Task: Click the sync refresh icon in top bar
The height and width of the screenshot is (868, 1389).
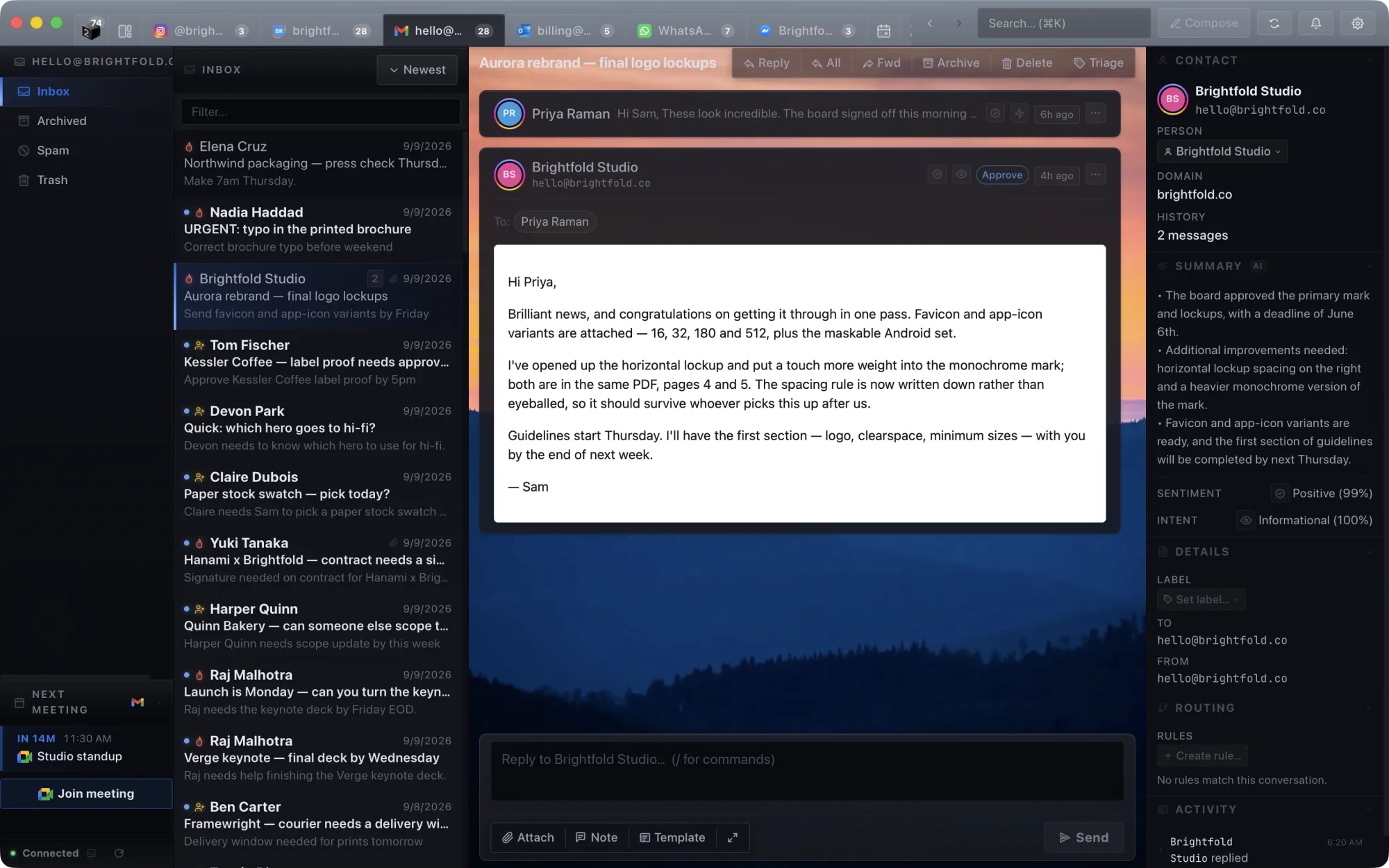Action: point(1274,23)
